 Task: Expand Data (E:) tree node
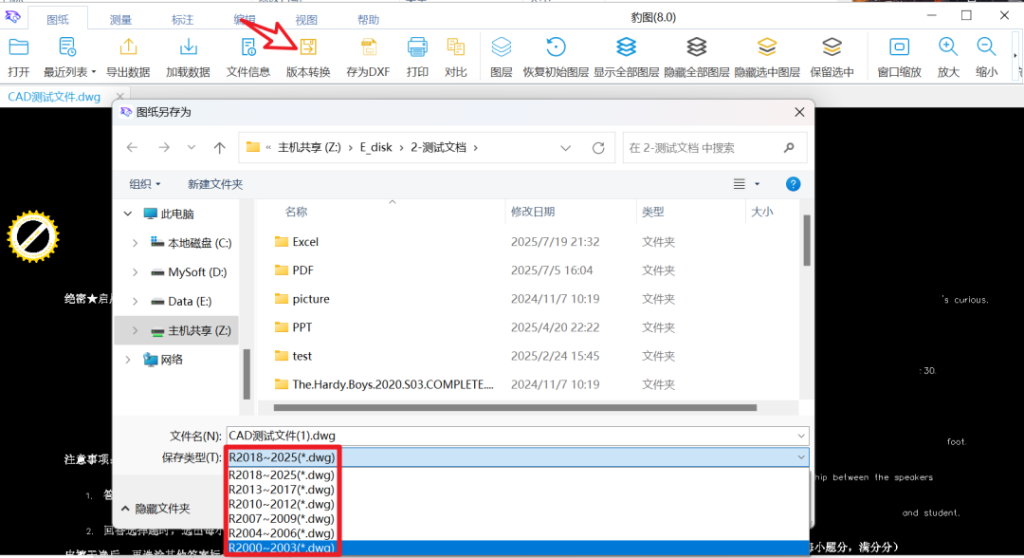[135, 301]
